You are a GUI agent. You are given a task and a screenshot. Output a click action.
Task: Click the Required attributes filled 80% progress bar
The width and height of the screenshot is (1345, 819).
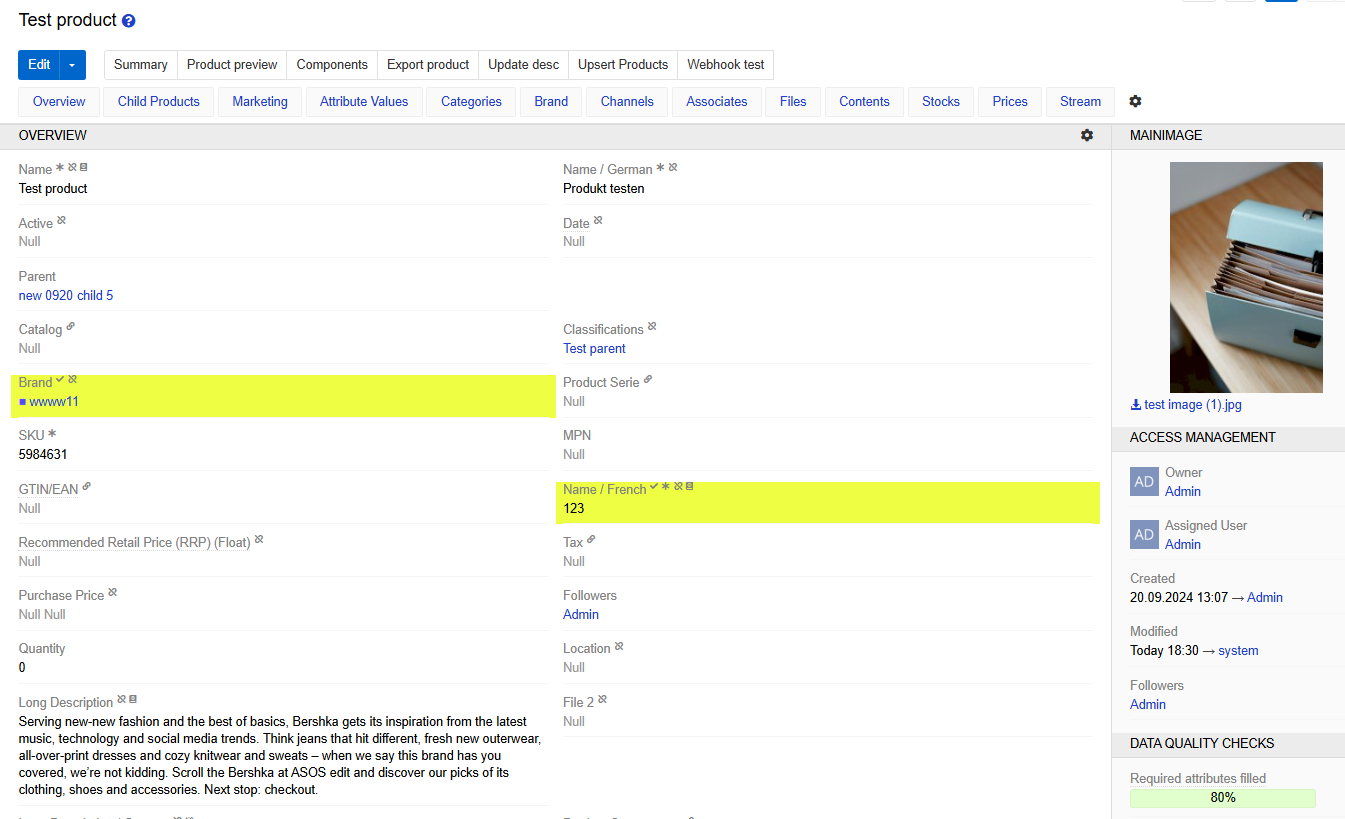[1222, 798]
